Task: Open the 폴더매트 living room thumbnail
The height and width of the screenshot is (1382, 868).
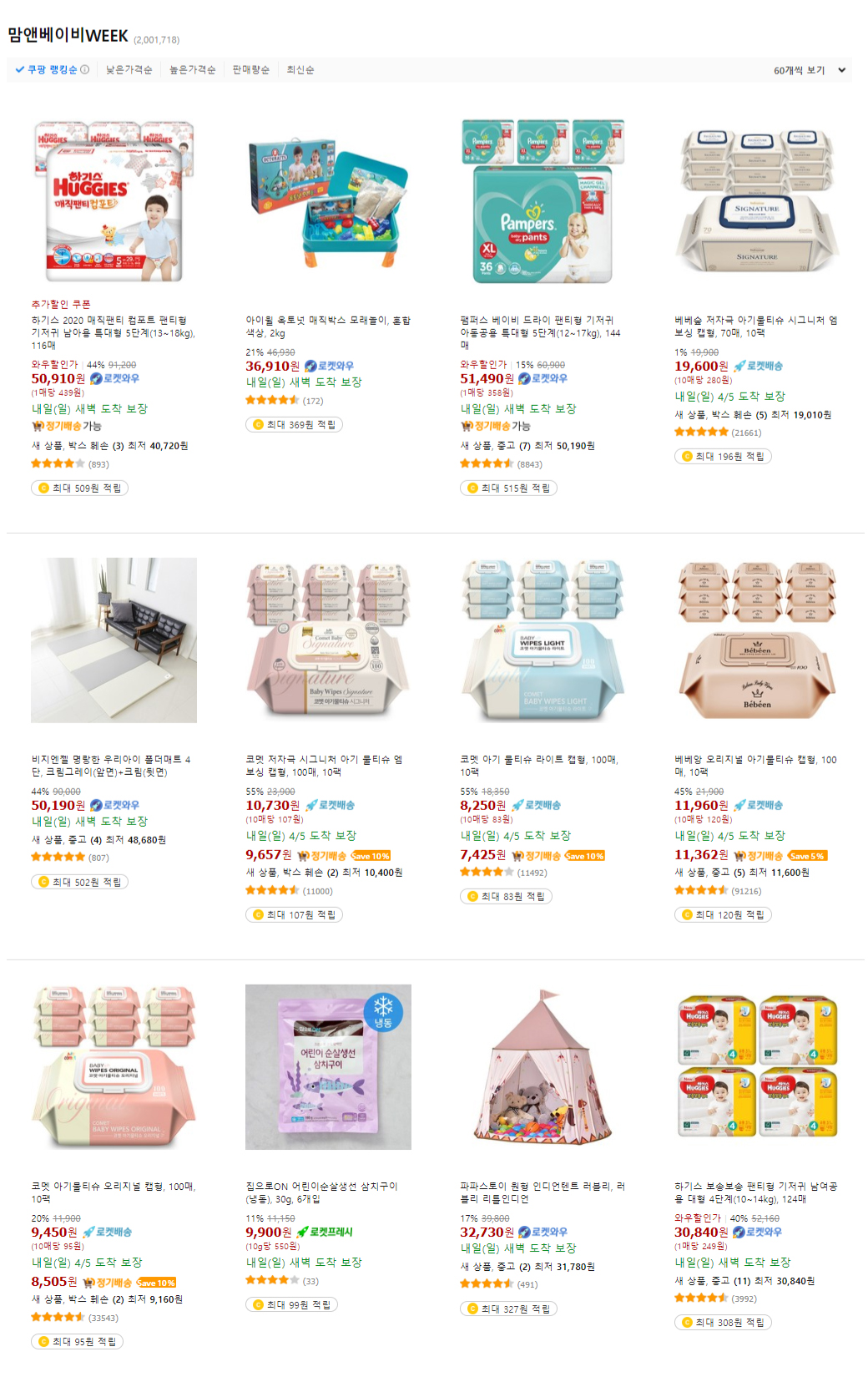Action: click(x=114, y=640)
